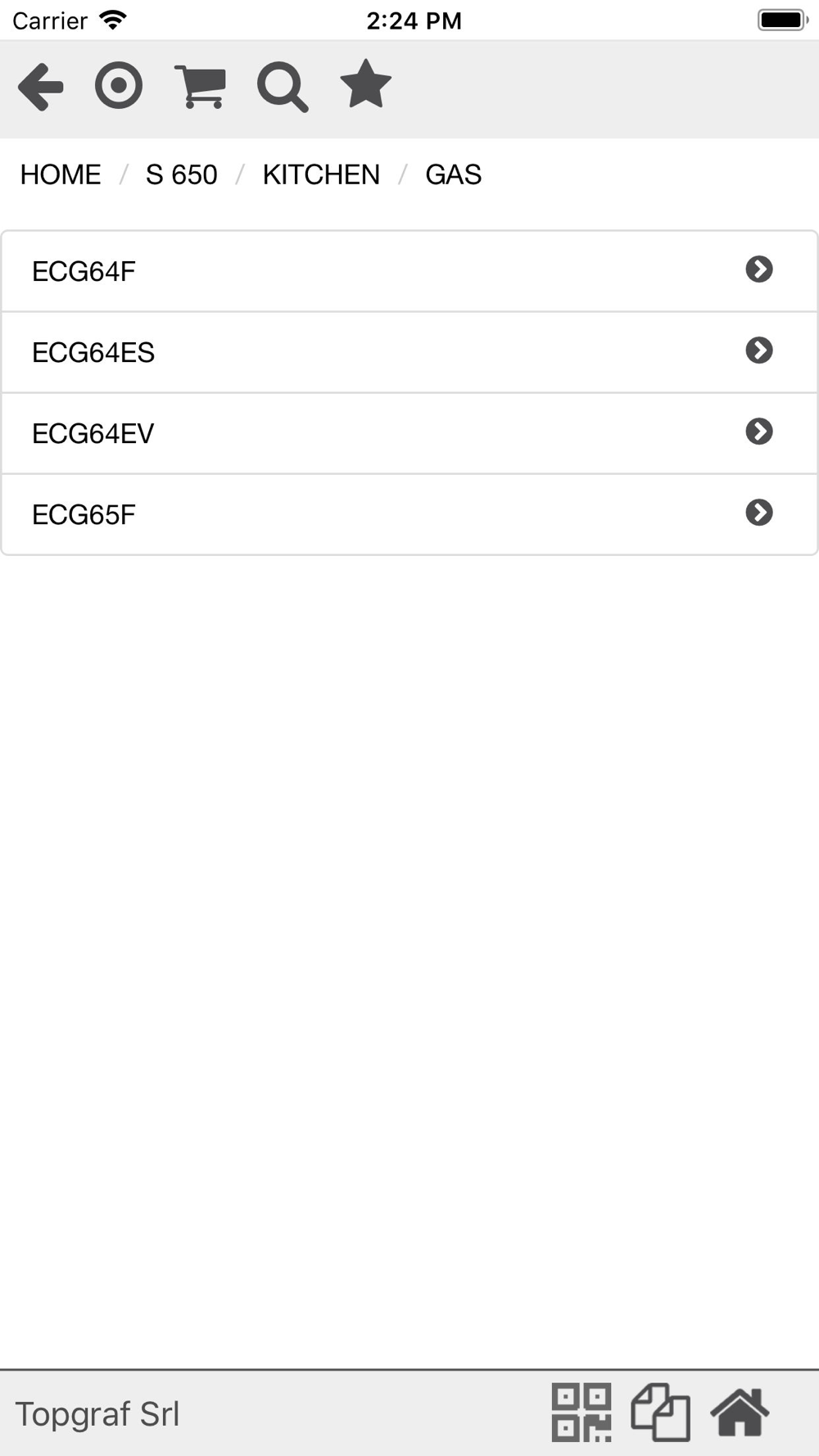
Task: Open search with the magnifier icon
Action: (x=283, y=87)
